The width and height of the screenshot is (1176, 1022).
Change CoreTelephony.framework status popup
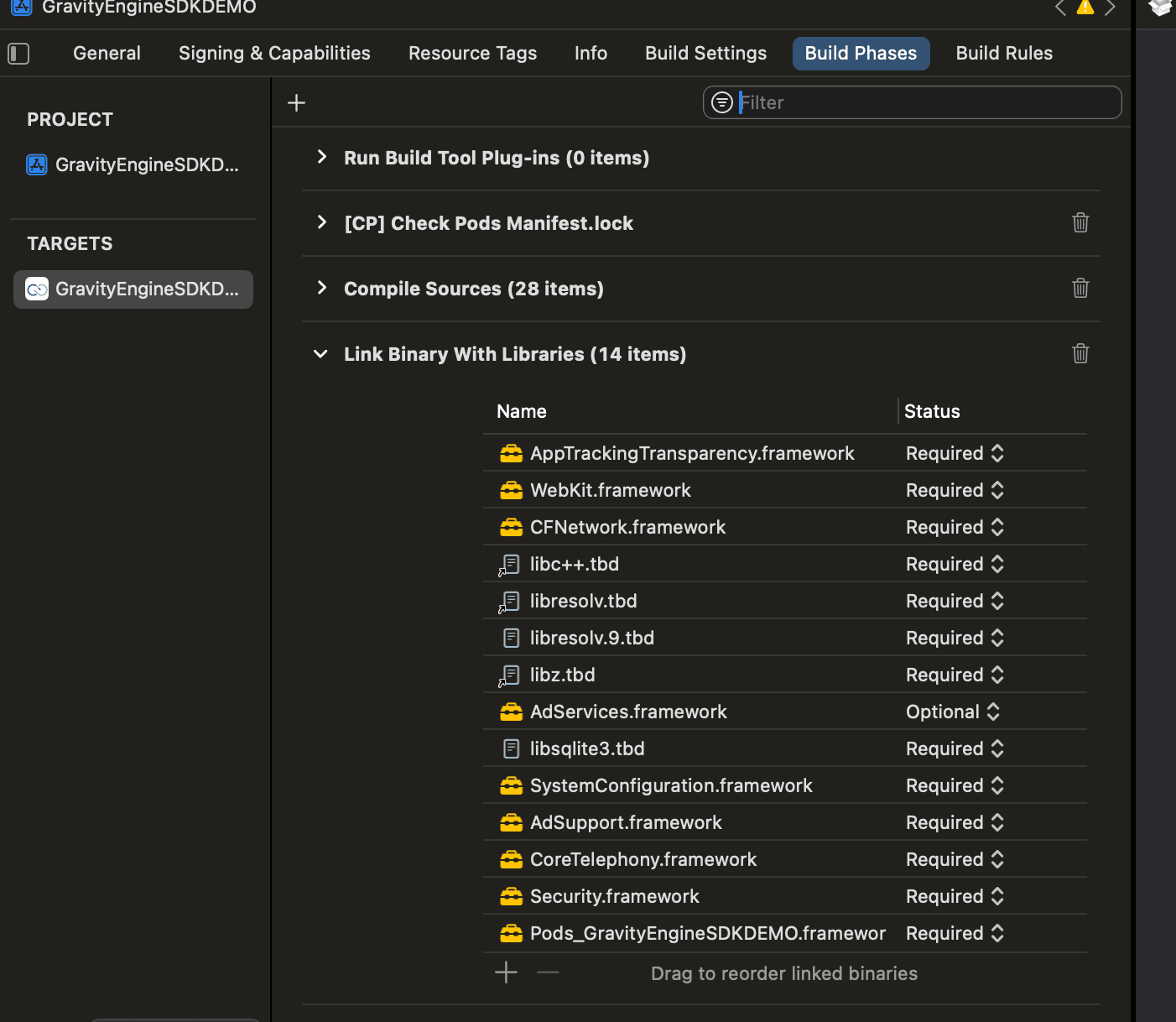[955, 860]
